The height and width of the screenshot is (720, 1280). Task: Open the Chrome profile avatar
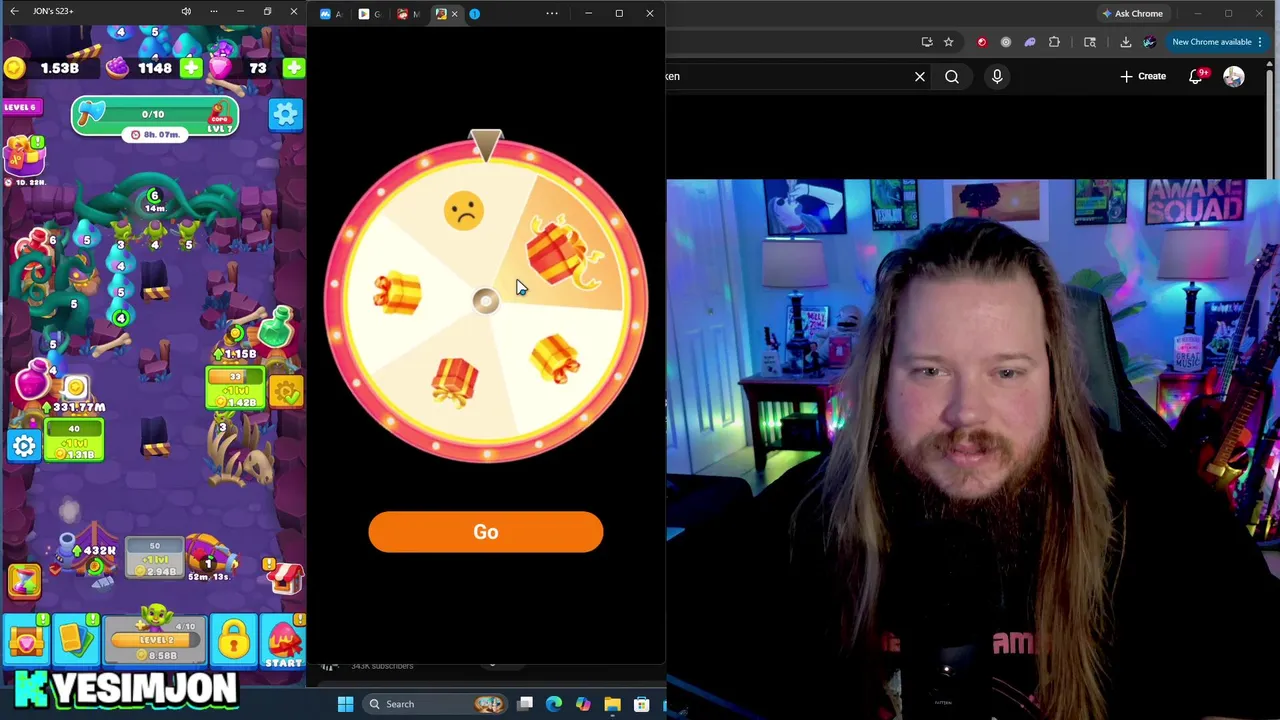coord(1149,42)
